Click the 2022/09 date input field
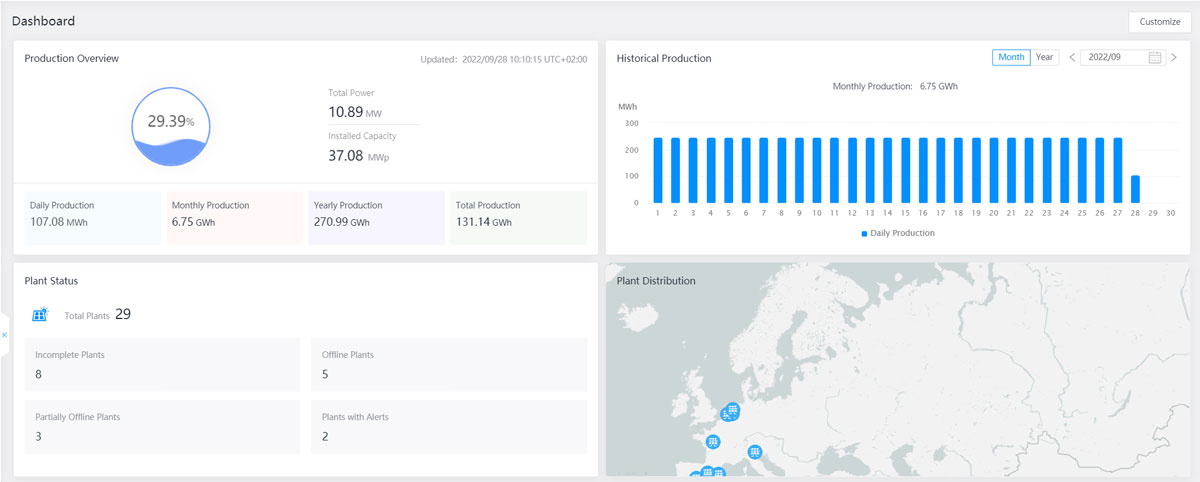The height and width of the screenshot is (482, 1200). point(1122,58)
